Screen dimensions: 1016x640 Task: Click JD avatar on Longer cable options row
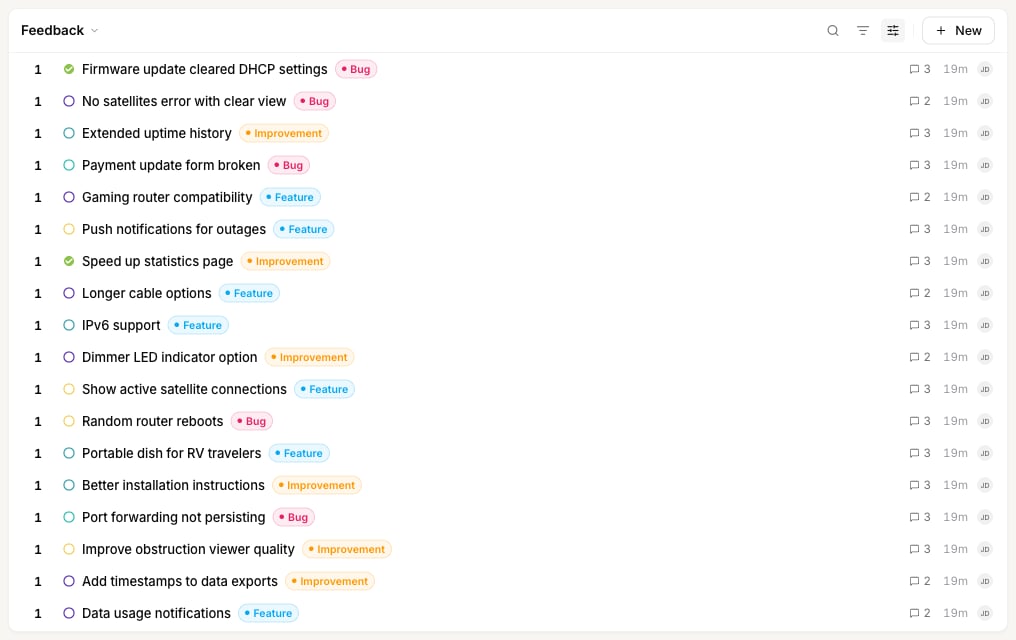(x=985, y=293)
